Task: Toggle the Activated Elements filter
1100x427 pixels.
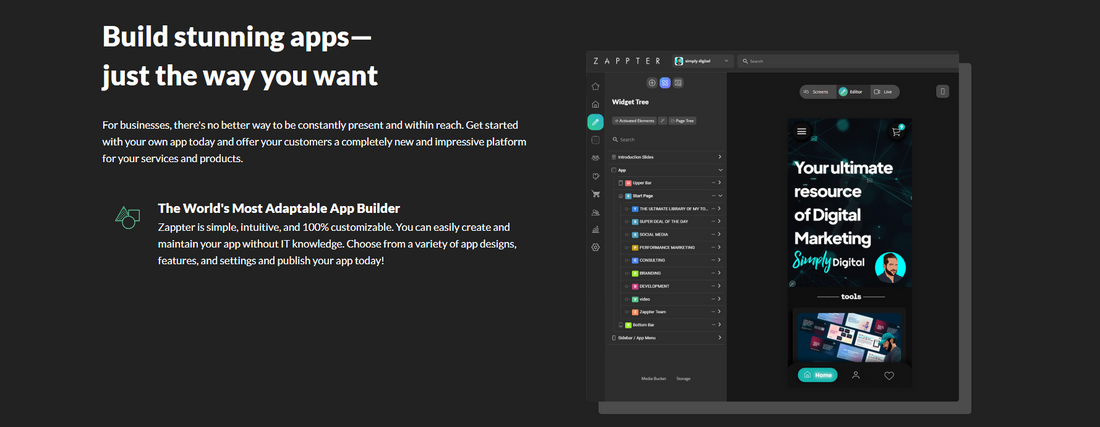Action: [634, 120]
